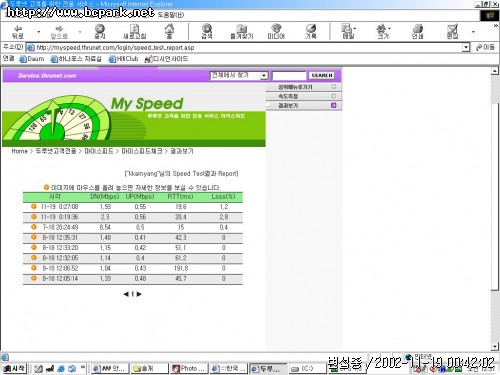Click the SEARCH button
The width and height of the screenshot is (500, 375).
coord(321,76)
